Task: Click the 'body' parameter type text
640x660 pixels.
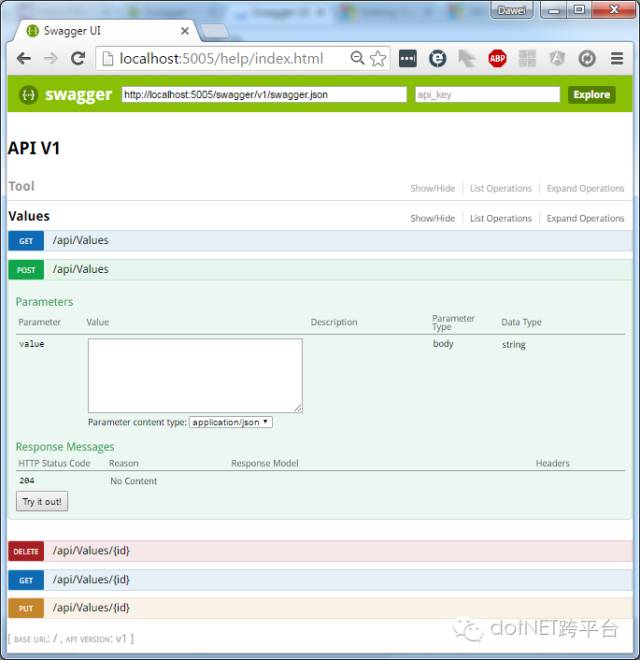Action: 443,343
